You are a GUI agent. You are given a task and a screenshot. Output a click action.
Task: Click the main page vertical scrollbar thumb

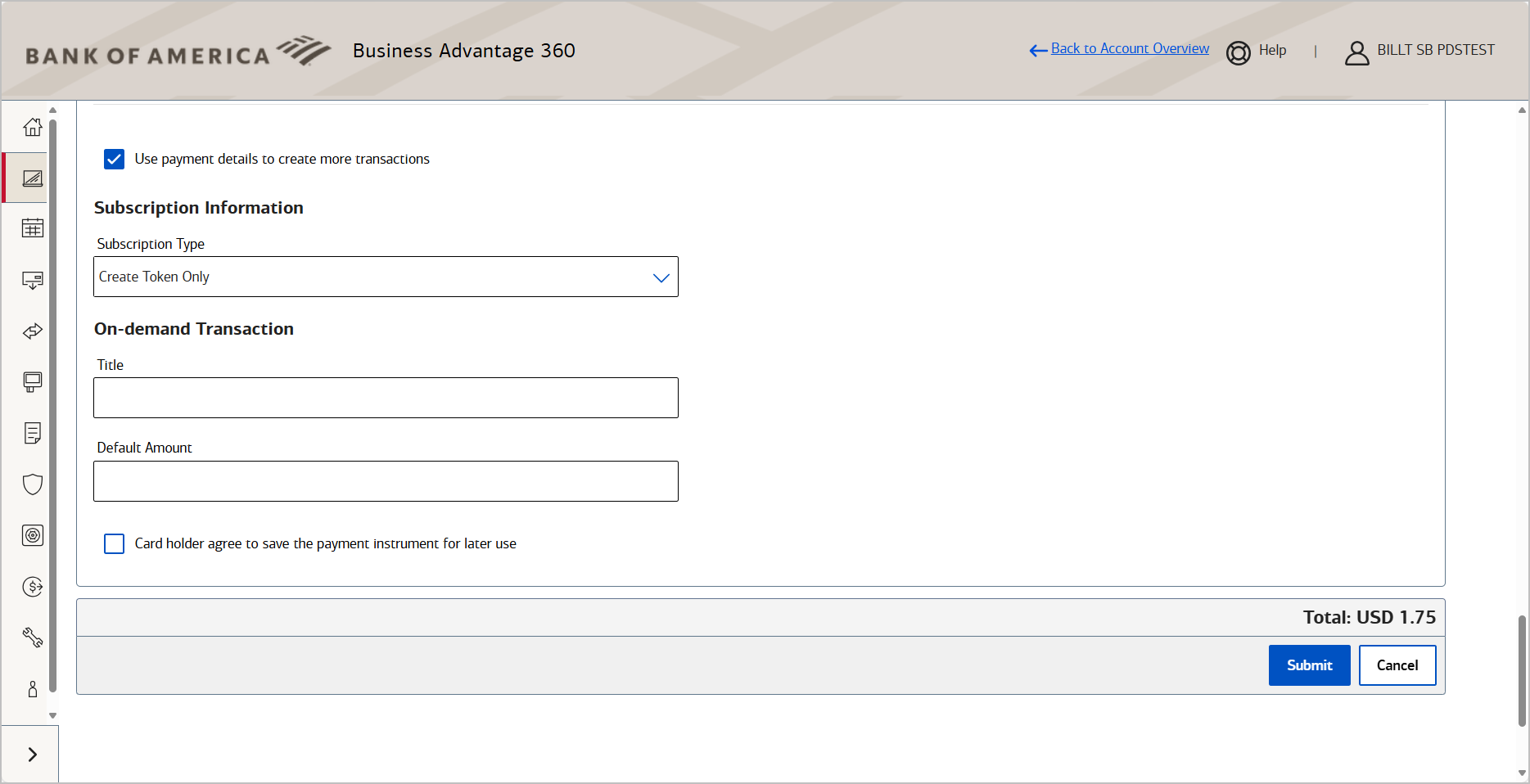[x=1522, y=671]
